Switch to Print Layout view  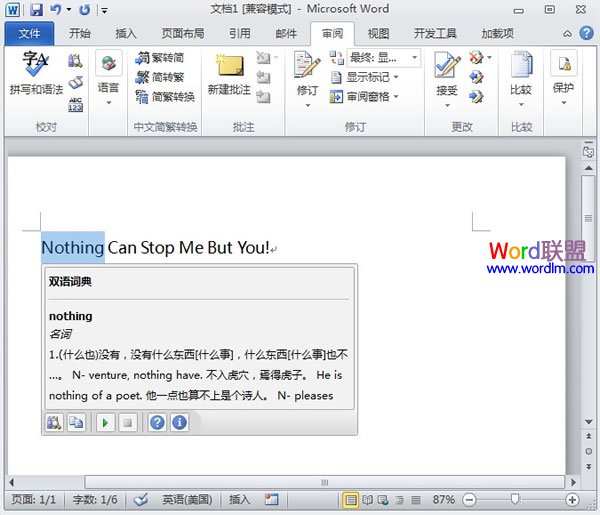click(351, 500)
